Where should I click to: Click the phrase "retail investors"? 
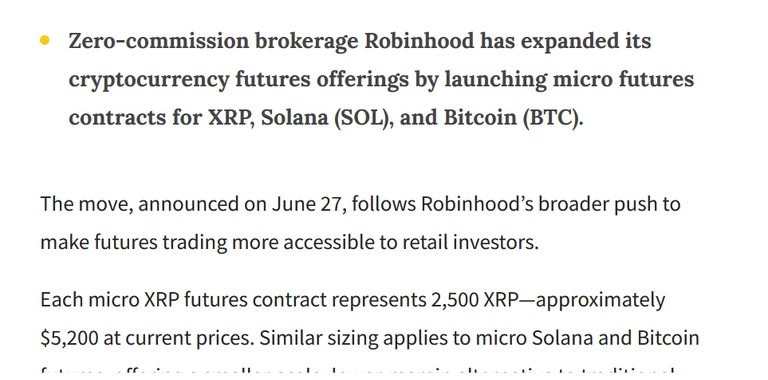click(470, 242)
